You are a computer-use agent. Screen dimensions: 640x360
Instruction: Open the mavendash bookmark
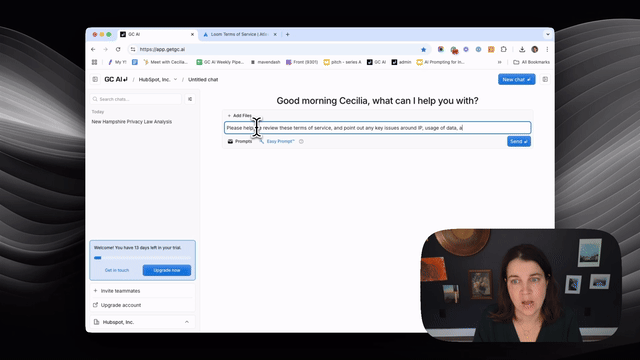point(265,62)
